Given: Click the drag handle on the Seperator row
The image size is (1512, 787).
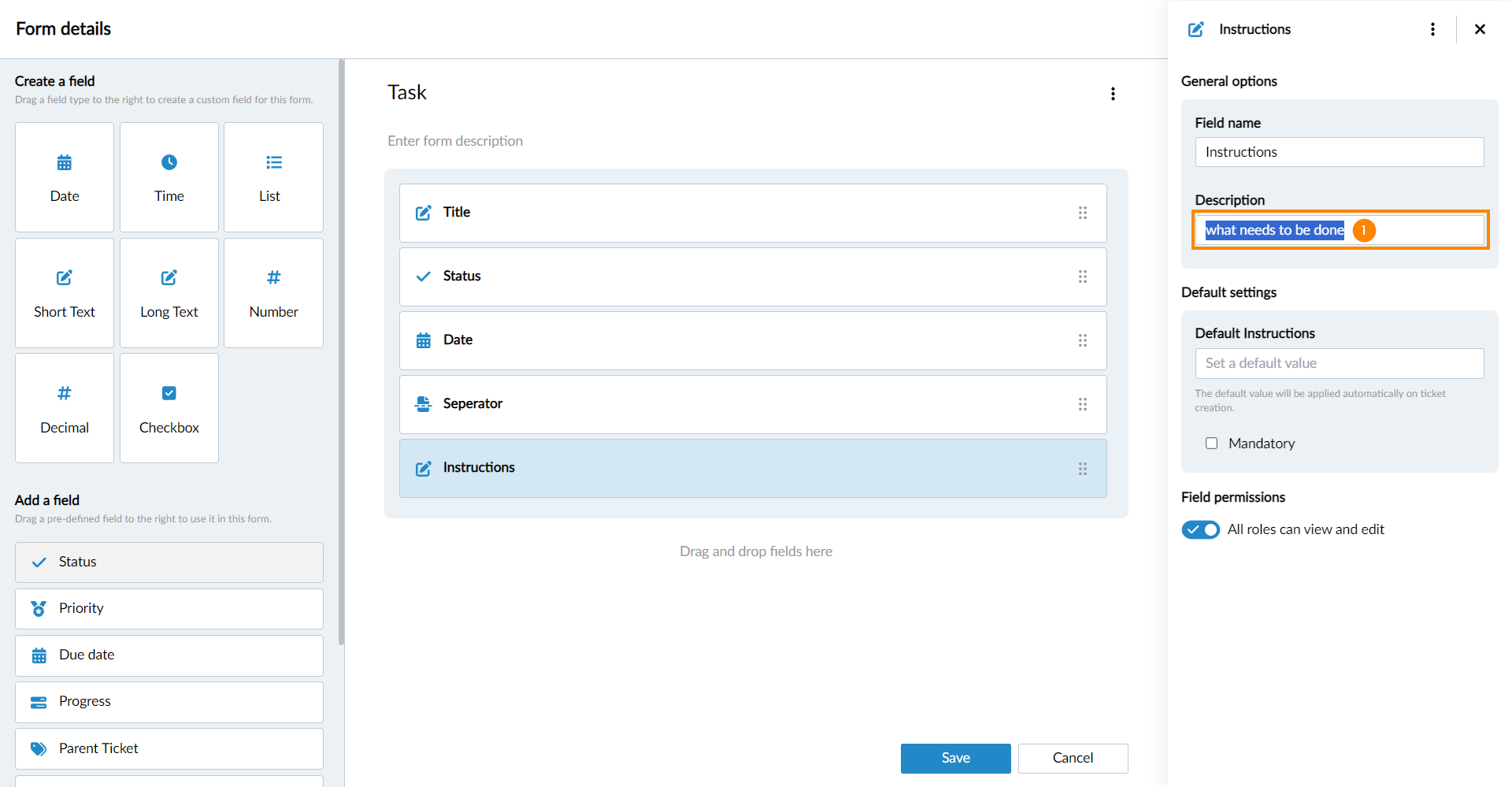Looking at the screenshot, I should coord(1082,404).
